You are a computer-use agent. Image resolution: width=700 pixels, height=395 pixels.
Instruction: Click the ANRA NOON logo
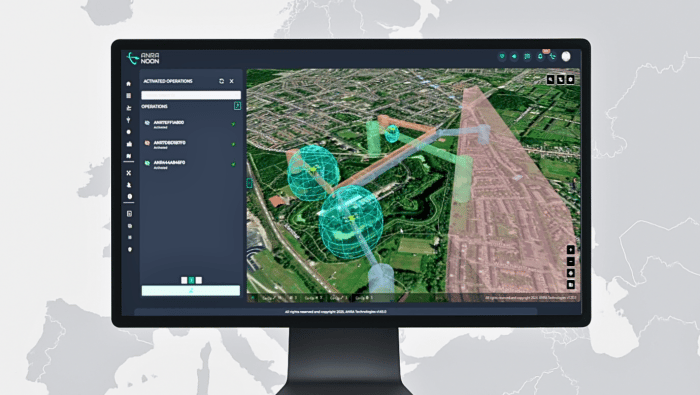click(143, 58)
